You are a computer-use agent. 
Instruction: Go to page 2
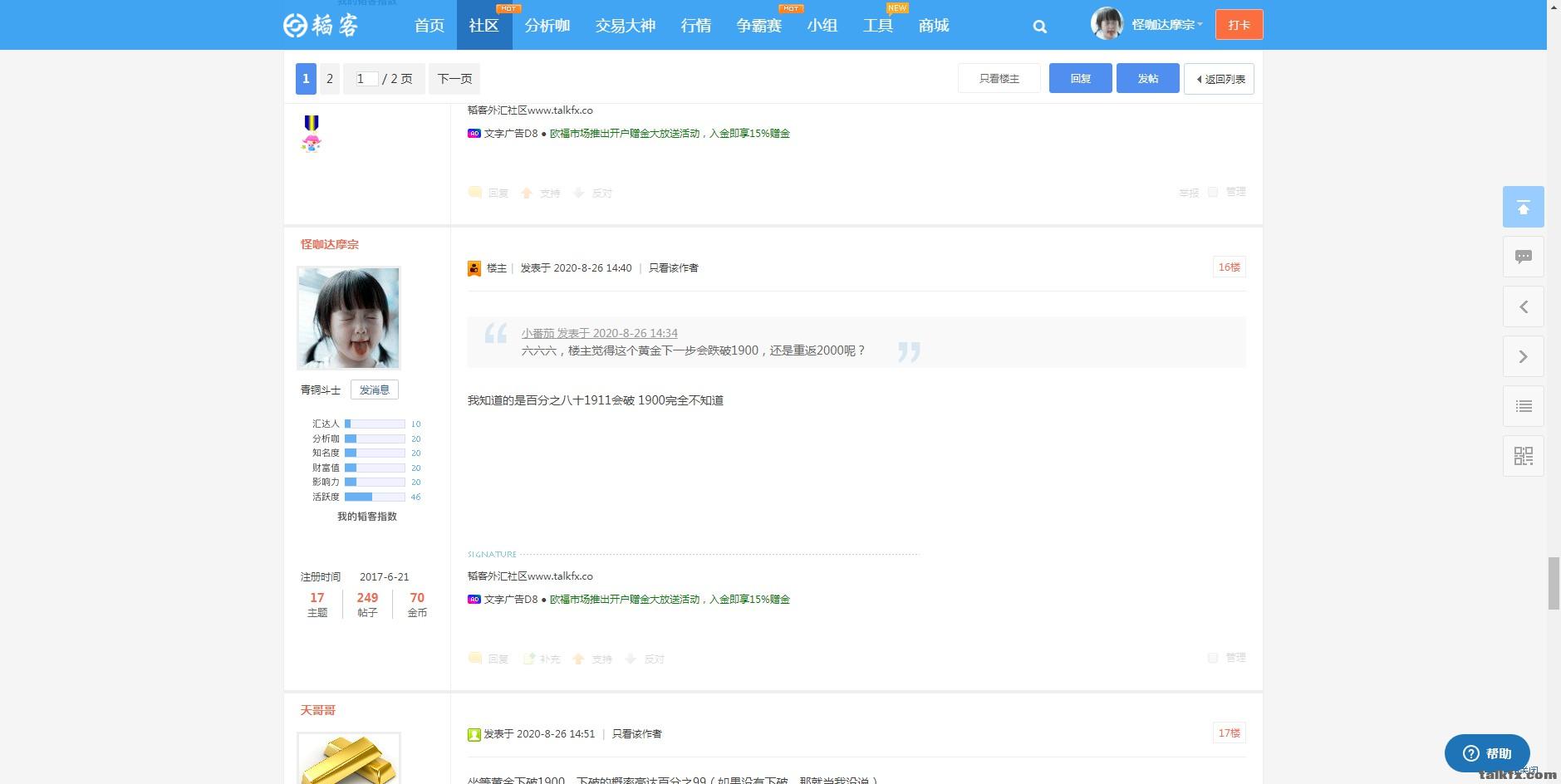tap(330, 79)
